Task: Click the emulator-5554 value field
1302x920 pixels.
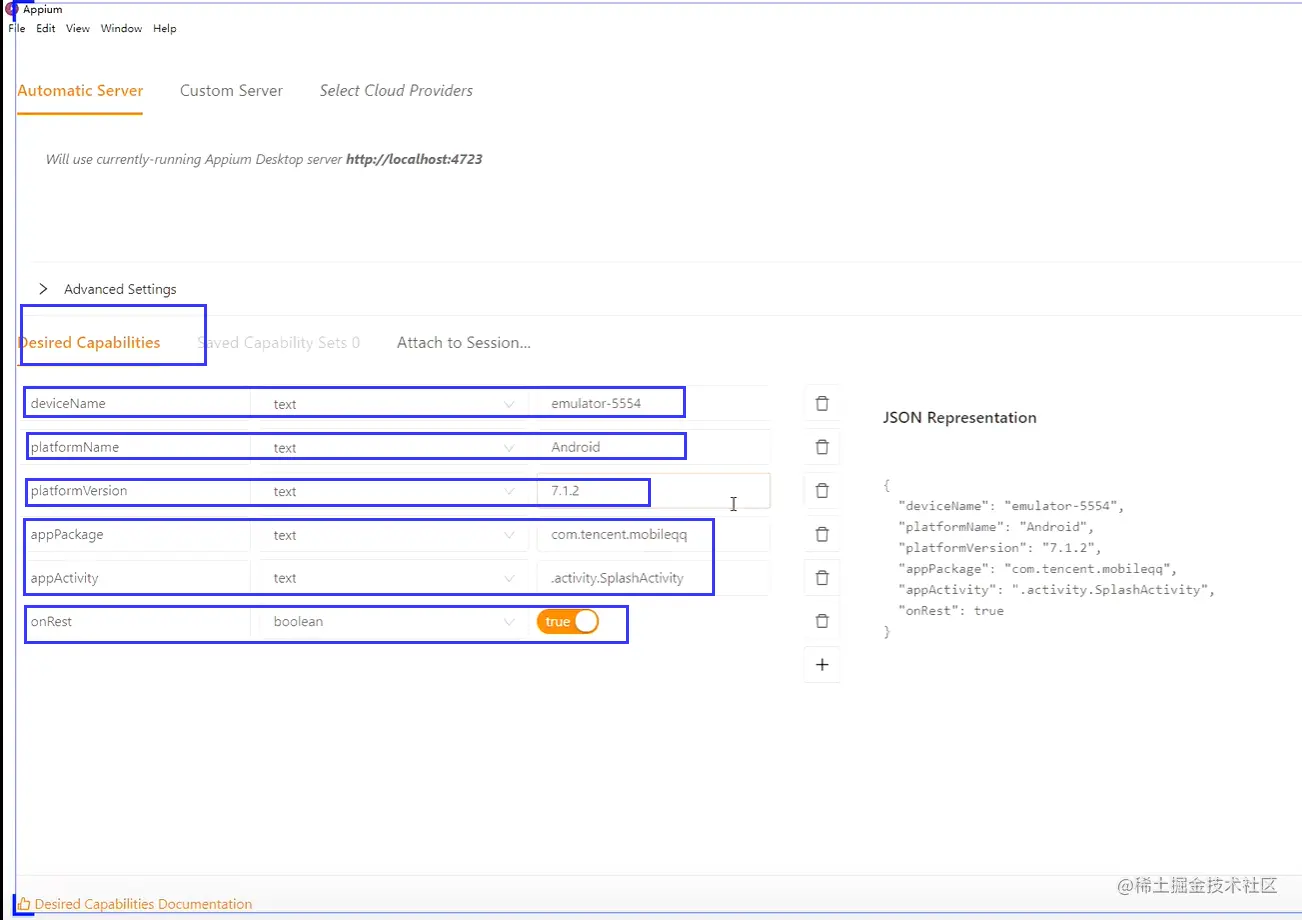Action: [x=653, y=404]
